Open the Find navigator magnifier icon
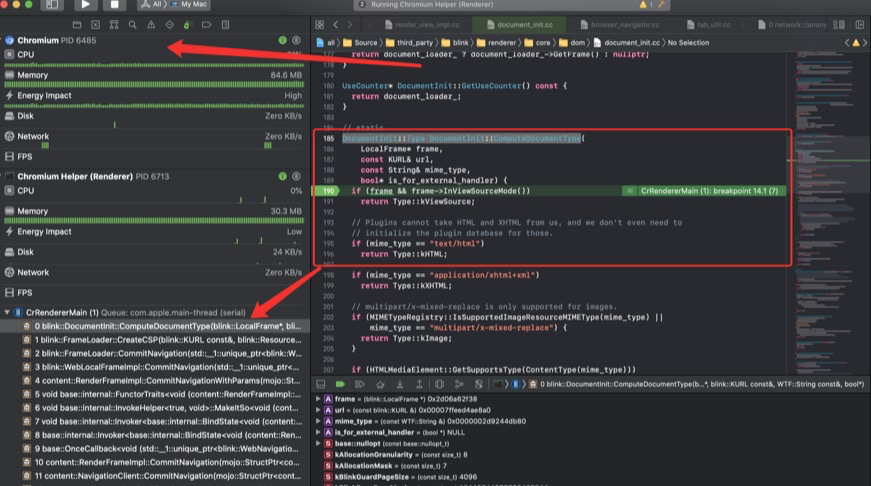 tap(132, 24)
